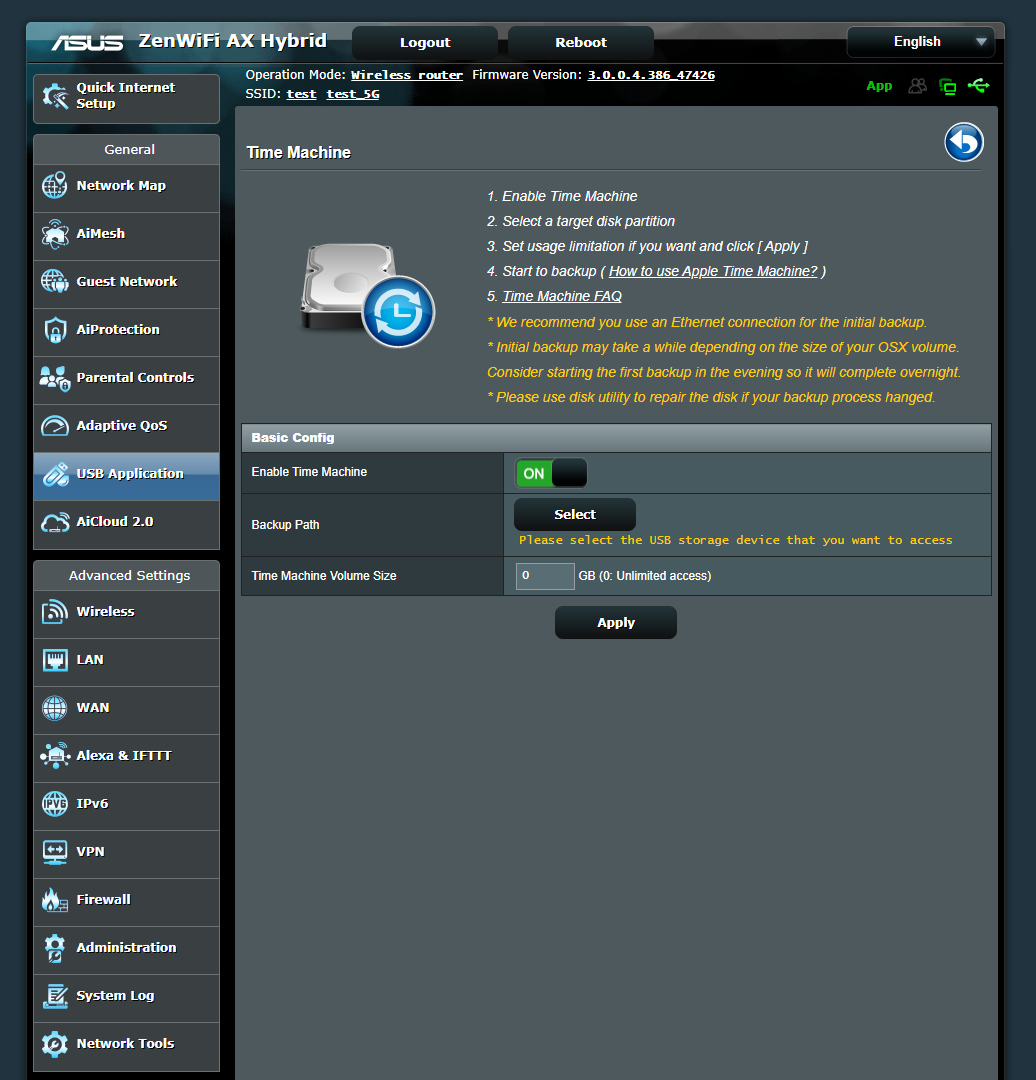Click the connected clients icon

click(x=917, y=86)
